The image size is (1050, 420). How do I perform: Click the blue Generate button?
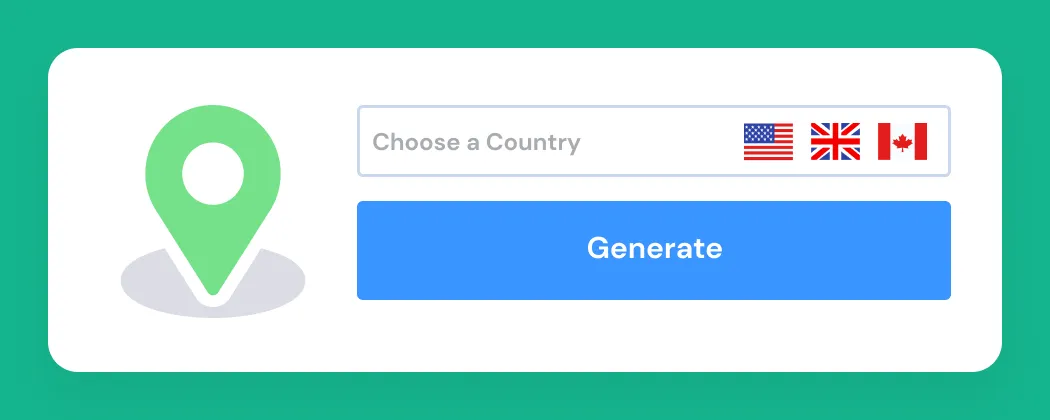(x=654, y=251)
